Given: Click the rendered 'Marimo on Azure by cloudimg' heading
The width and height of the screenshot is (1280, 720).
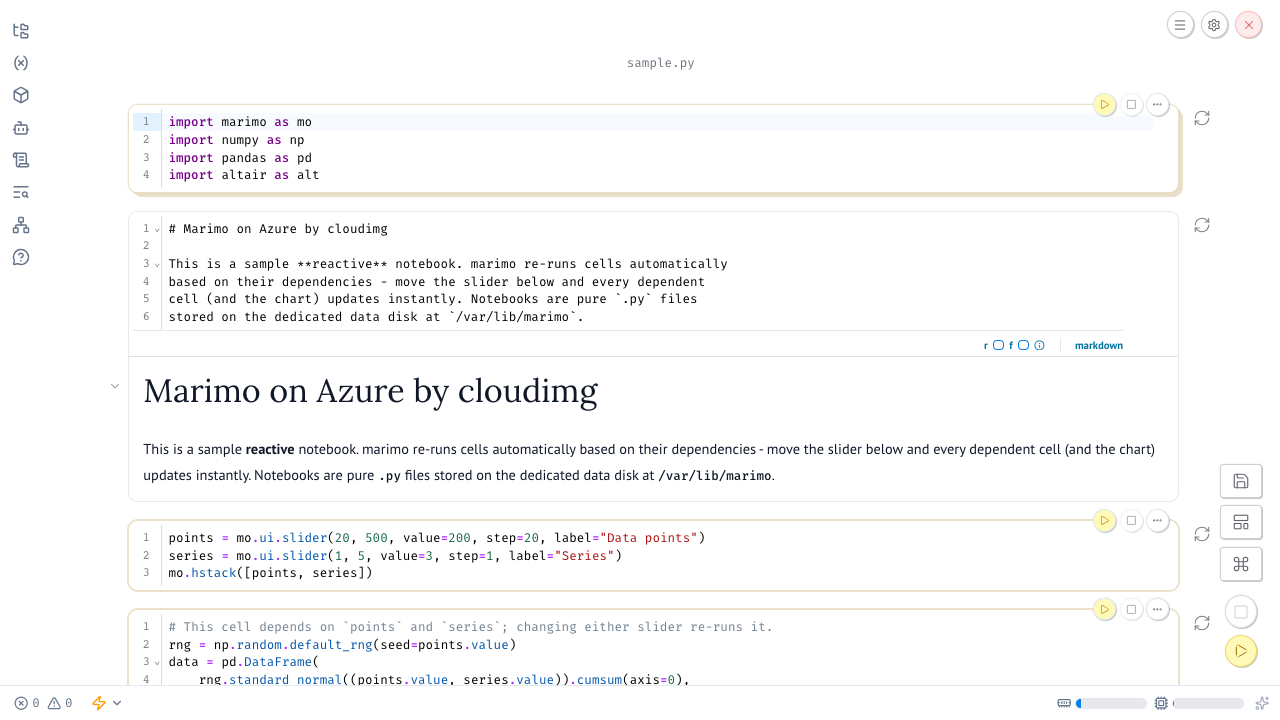Looking at the screenshot, I should (370, 391).
